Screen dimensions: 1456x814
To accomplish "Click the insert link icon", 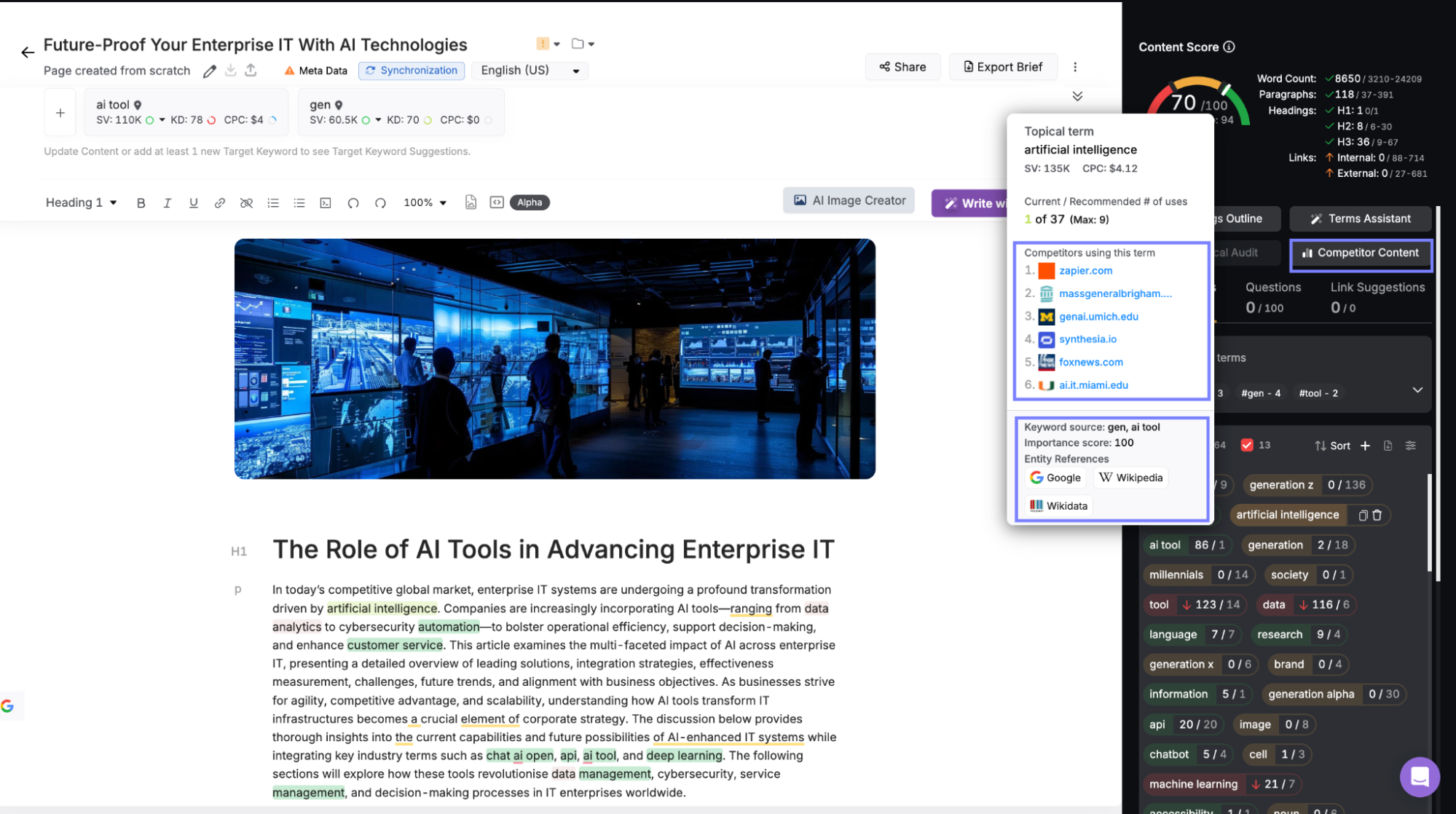I will 219,203.
